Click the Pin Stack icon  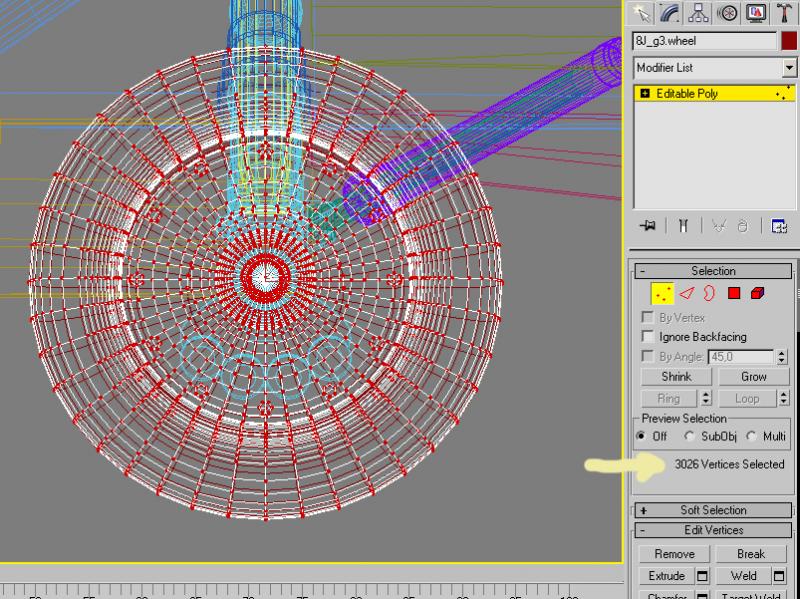648,226
